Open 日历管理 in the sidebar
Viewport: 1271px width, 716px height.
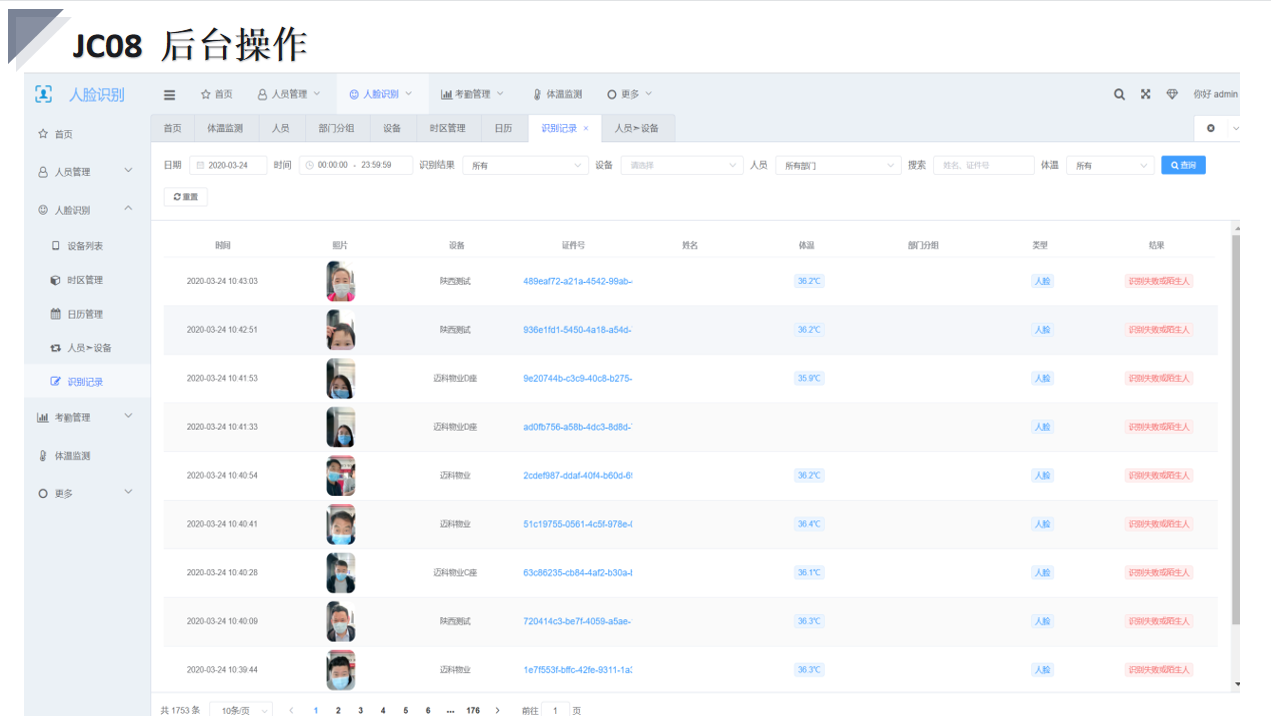click(x=84, y=314)
